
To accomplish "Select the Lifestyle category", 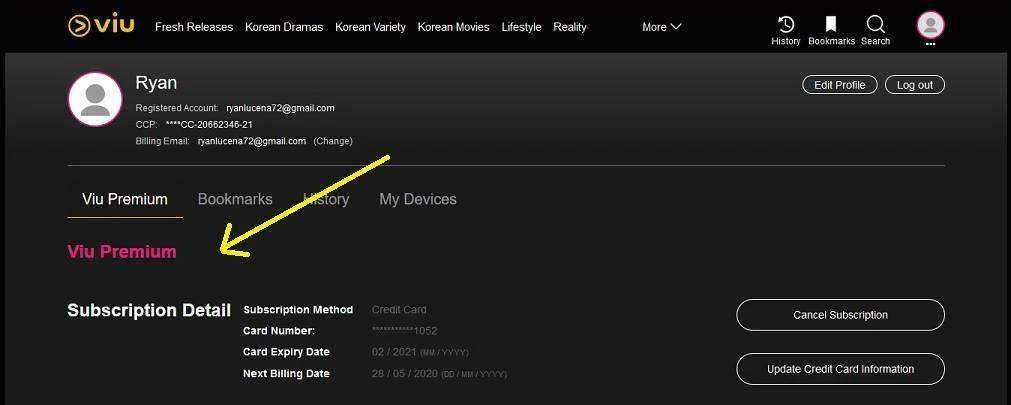I will 522,27.
